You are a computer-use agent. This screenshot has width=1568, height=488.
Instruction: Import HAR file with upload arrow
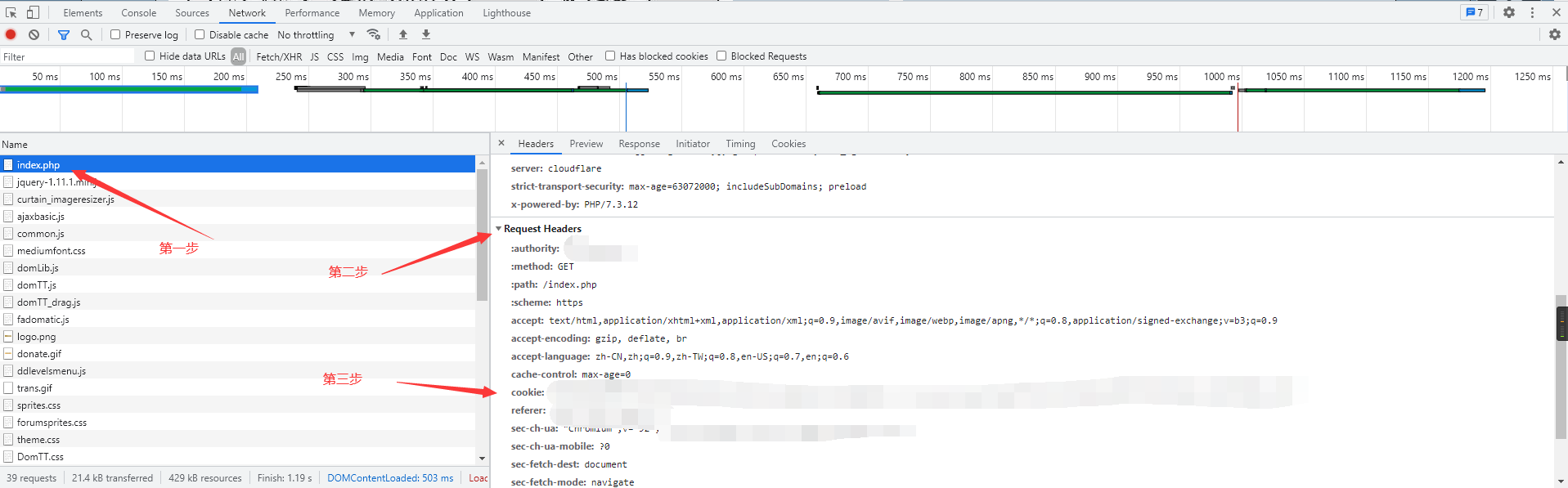(403, 34)
